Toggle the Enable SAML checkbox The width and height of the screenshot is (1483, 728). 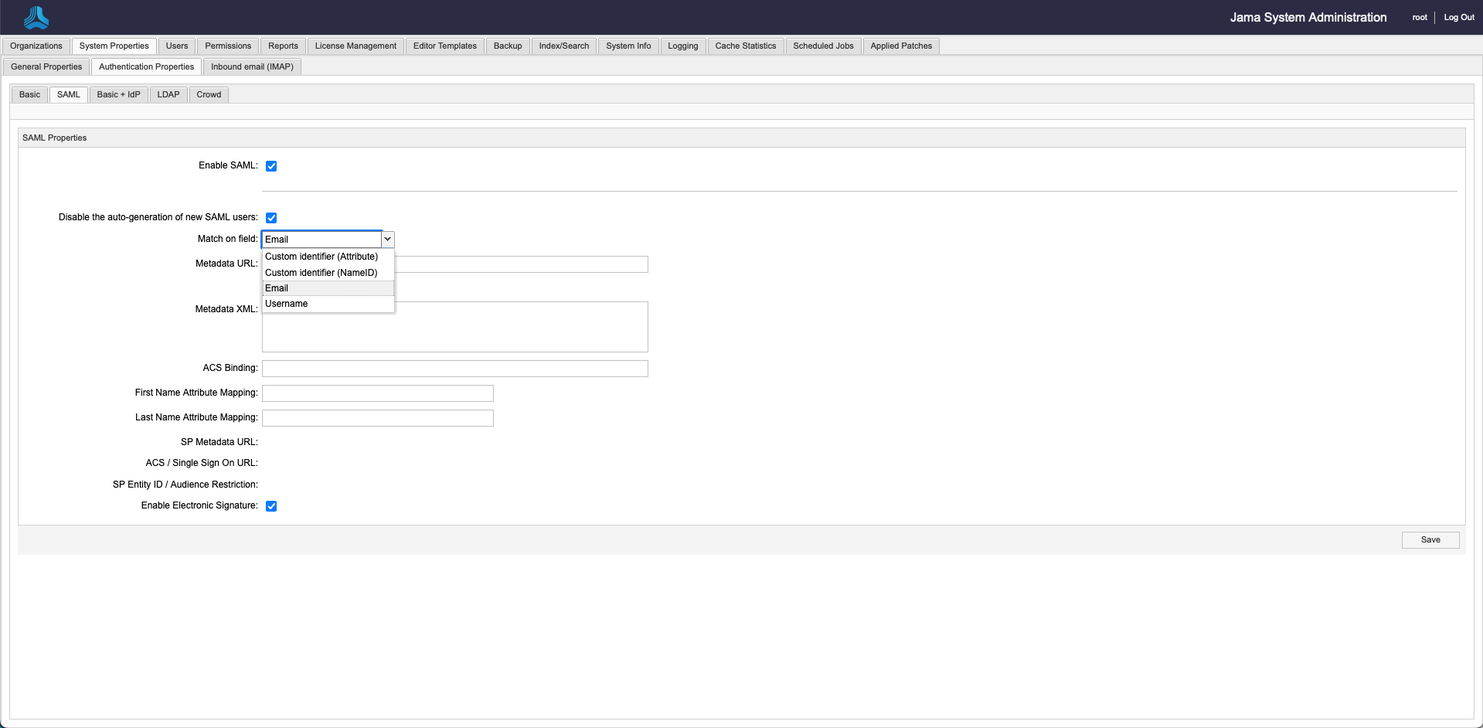[271, 166]
